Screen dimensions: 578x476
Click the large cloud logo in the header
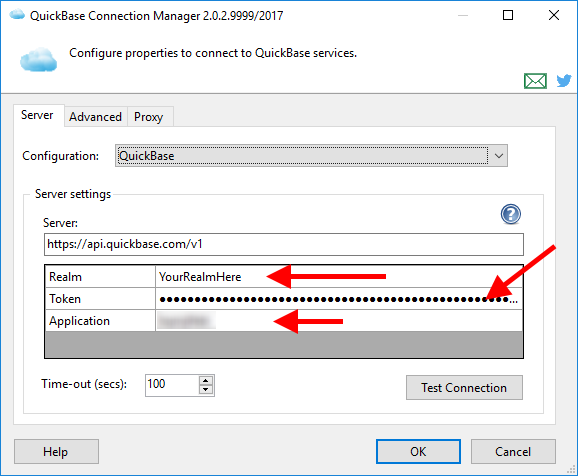pyautogui.click(x=39, y=59)
